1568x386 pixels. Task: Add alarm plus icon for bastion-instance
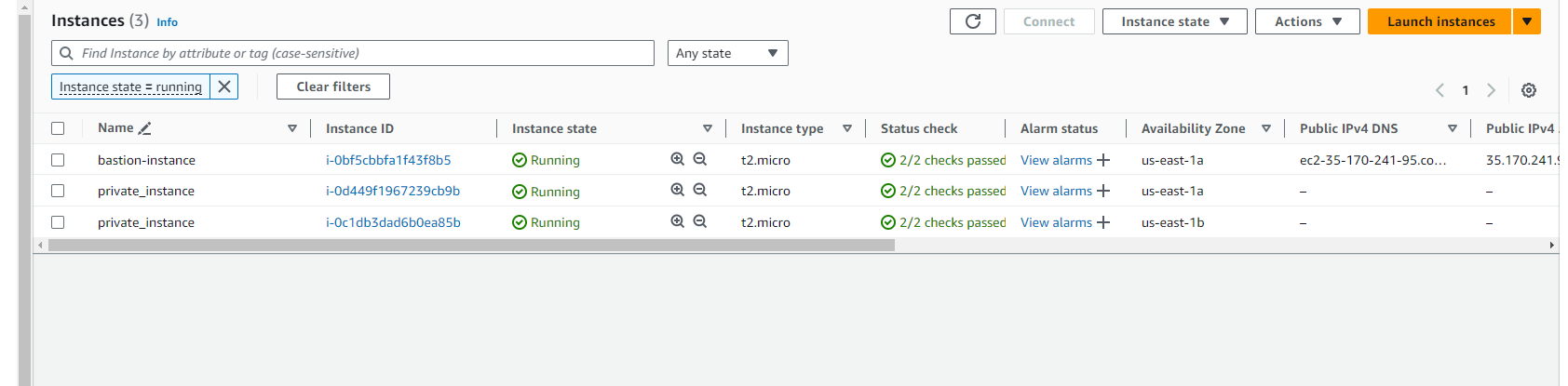[x=1103, y=160]
